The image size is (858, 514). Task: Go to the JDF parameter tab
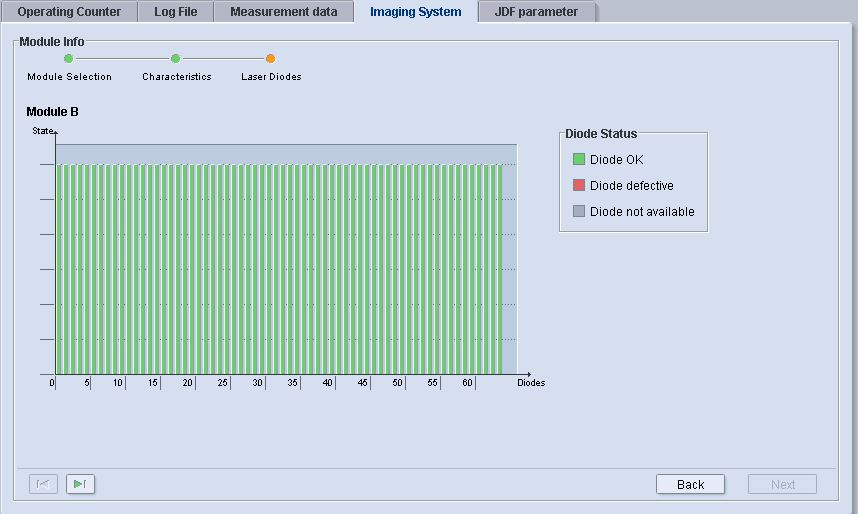(536, 12)
